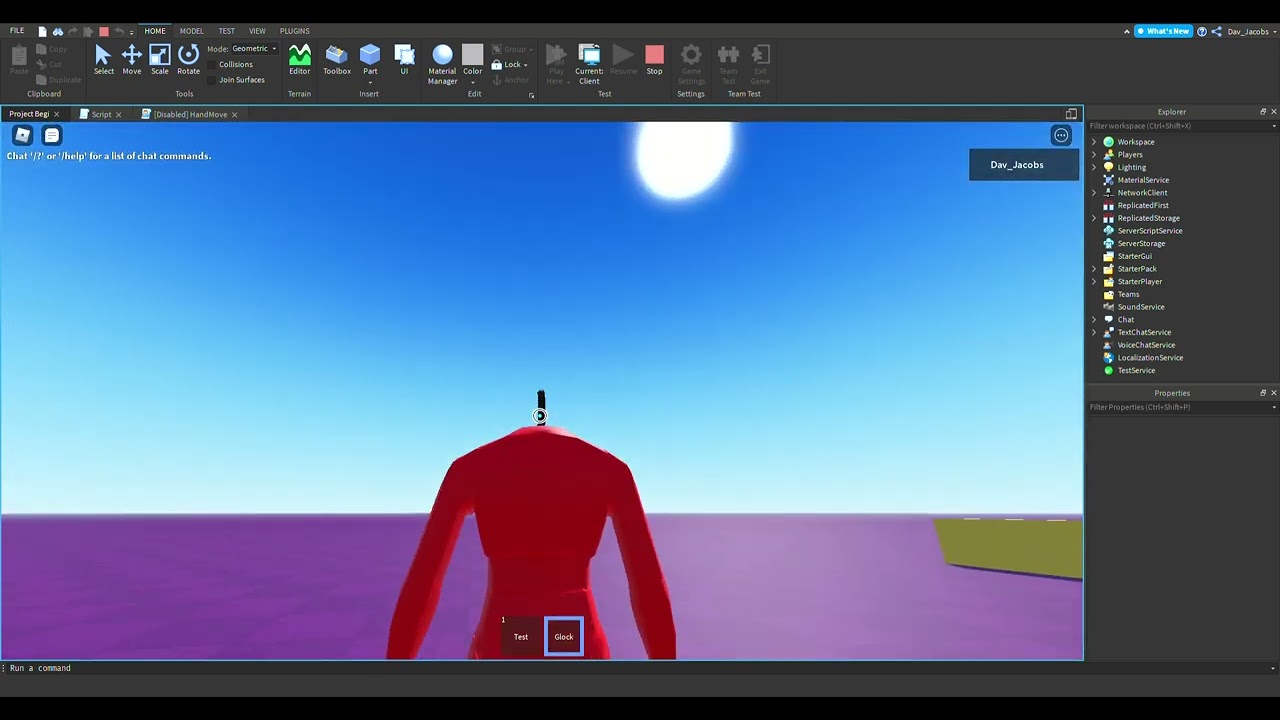Select the Move tool
Viewport: 1280px width, 720px height.
(131, 59)
